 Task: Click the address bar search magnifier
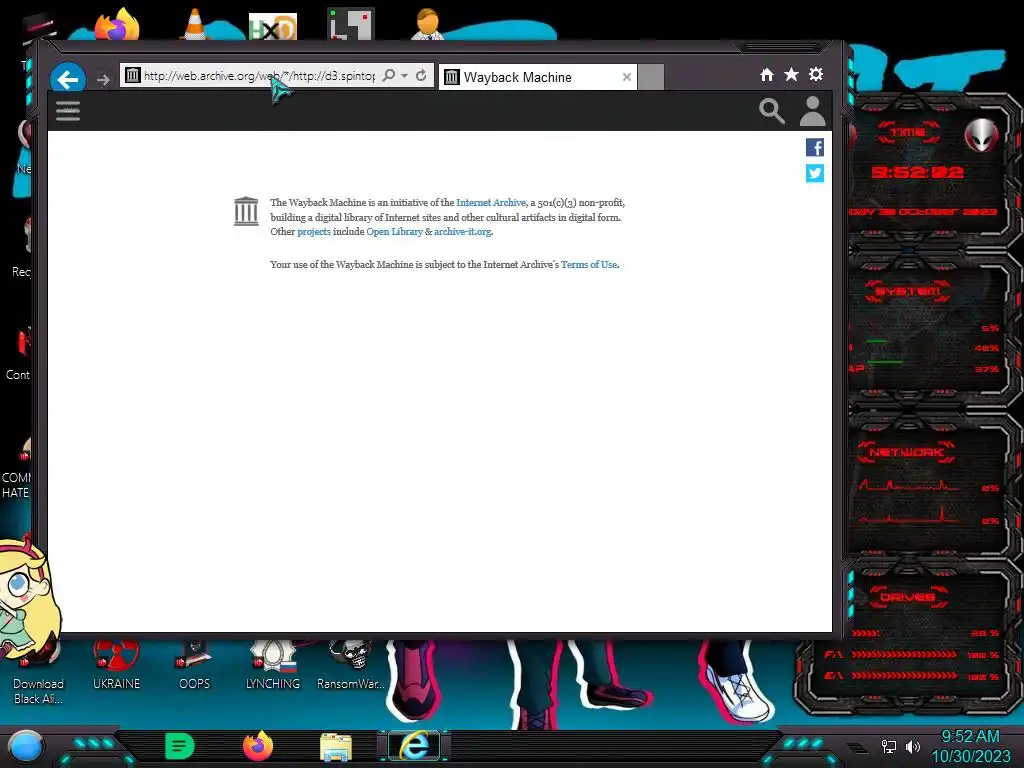click(389, 76)
